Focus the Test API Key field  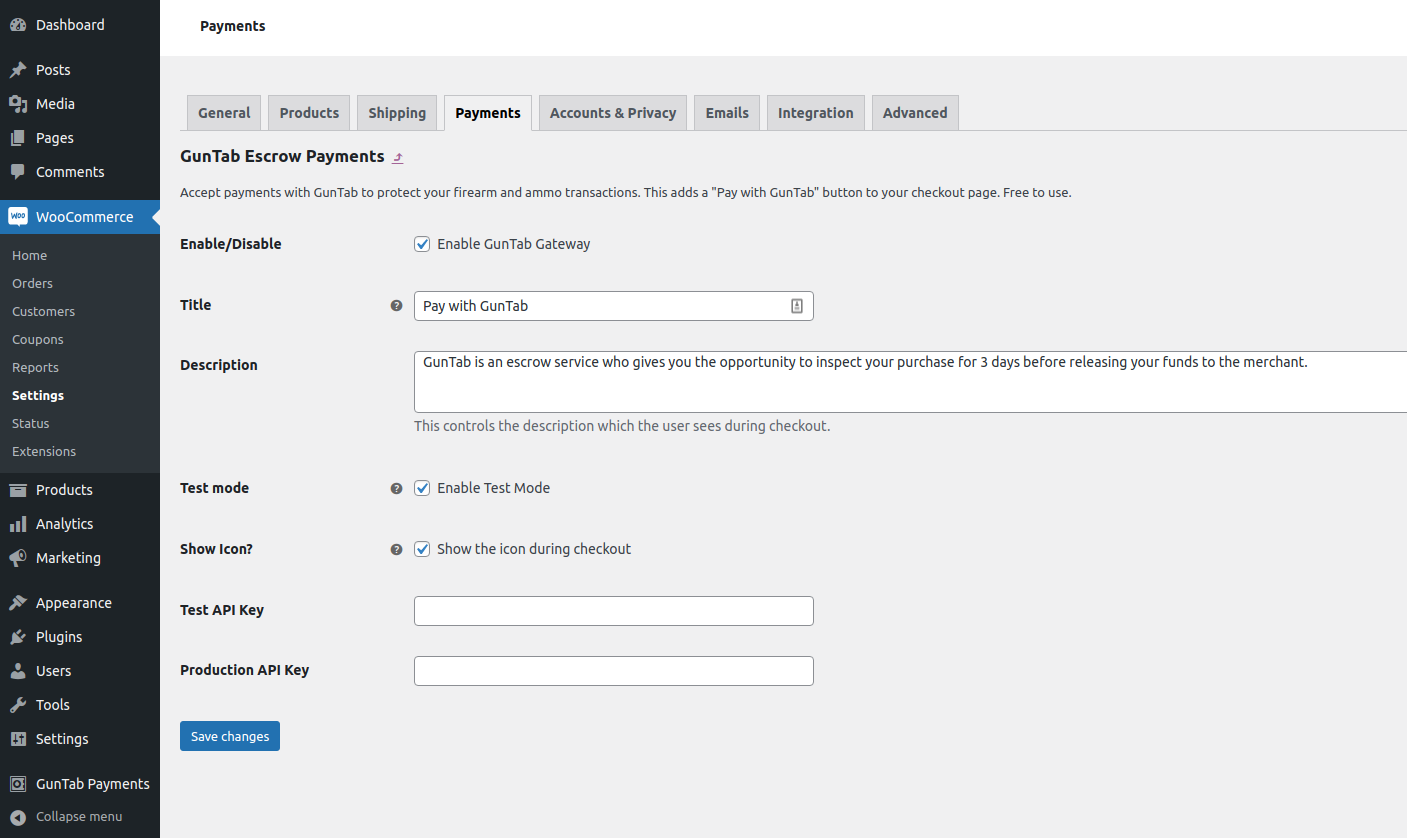pyautogui.click(x=614, y=611)
